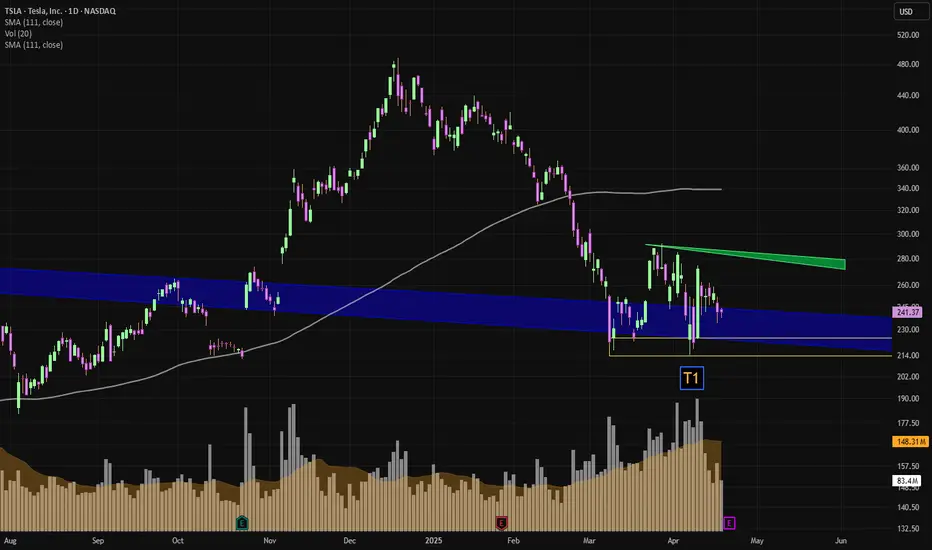This screenshot has width=932, height=550.
Task: Select SMA (111, close) legend above Vol (20)
Action: coord(34,22)
